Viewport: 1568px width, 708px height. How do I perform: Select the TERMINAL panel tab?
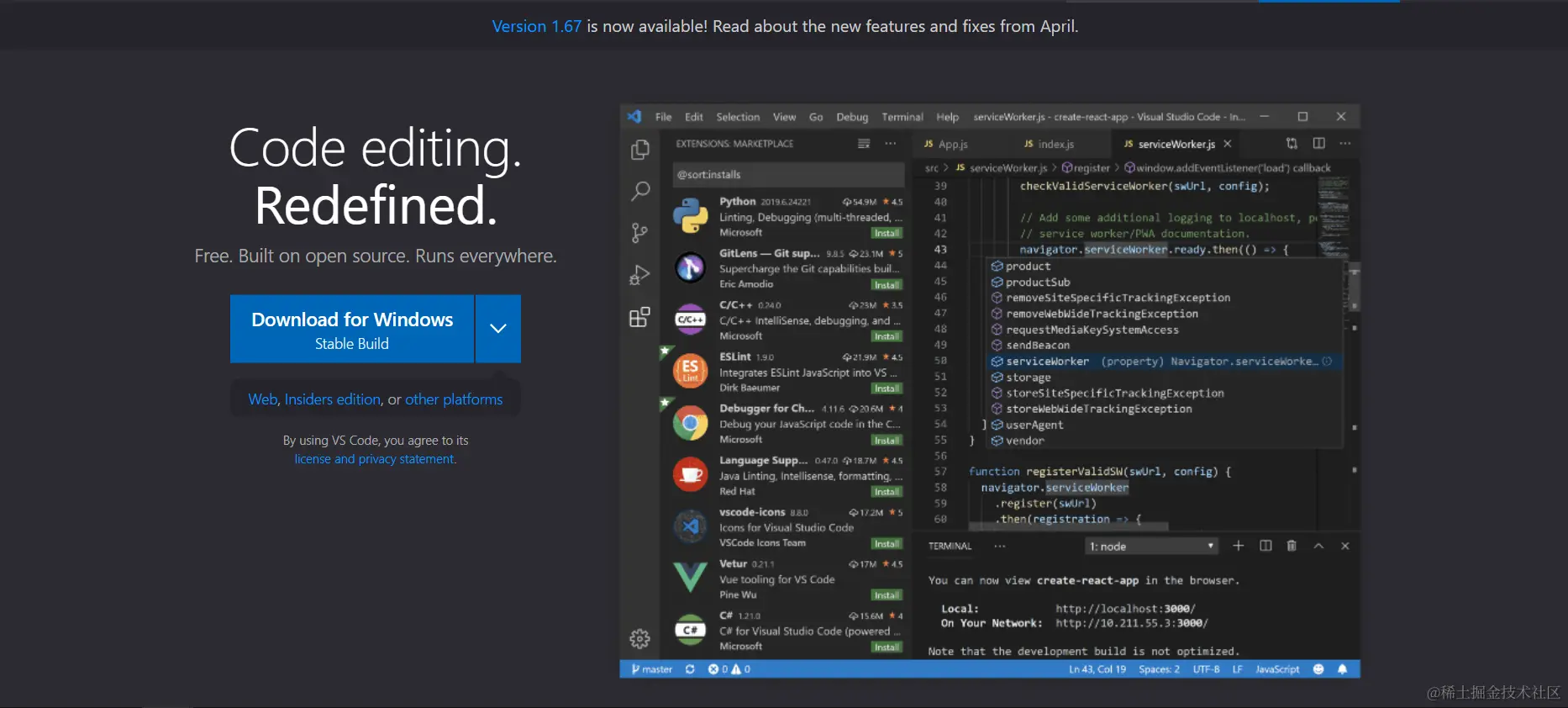950,547
